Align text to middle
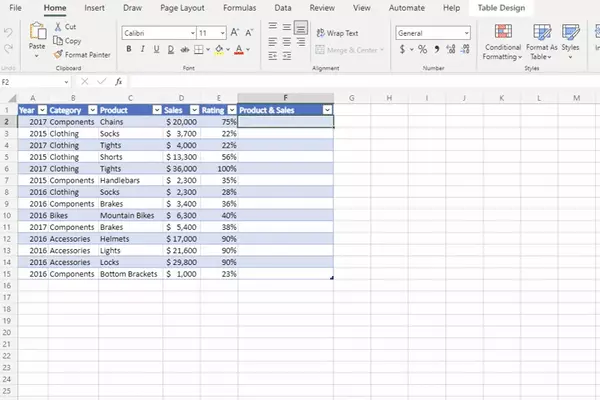This screenshot has width=600, height=400. click(287, 26)
